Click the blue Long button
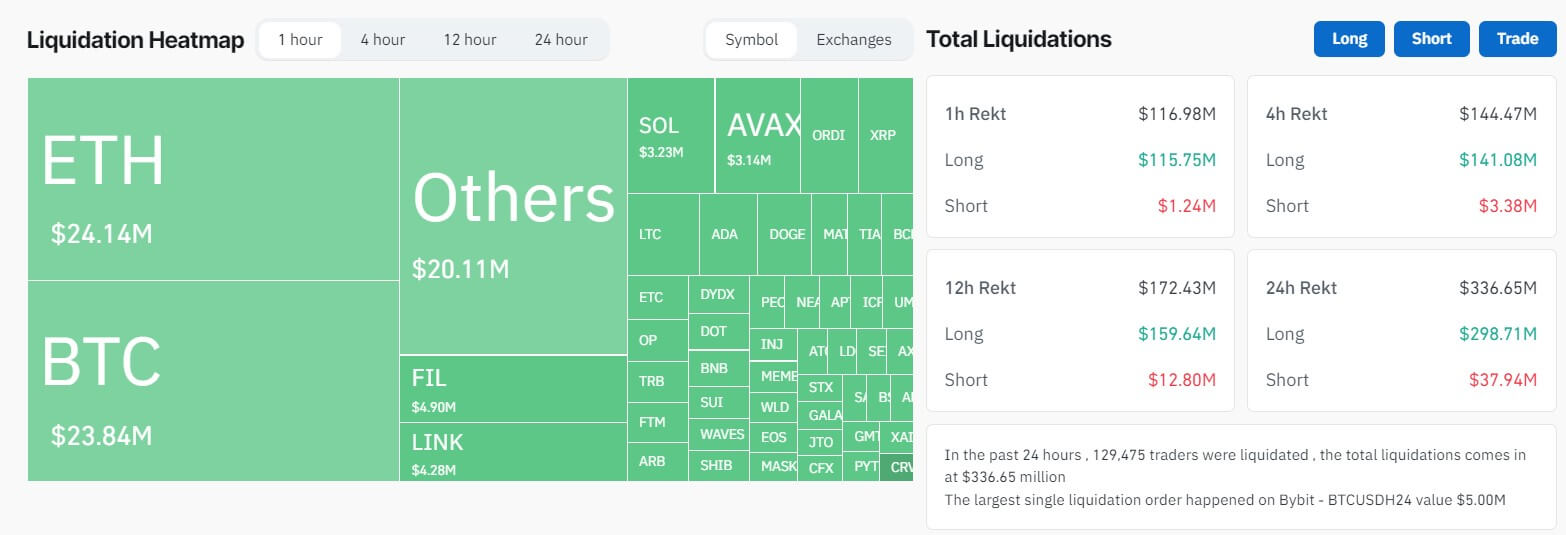 click(x=1349, y=39)
